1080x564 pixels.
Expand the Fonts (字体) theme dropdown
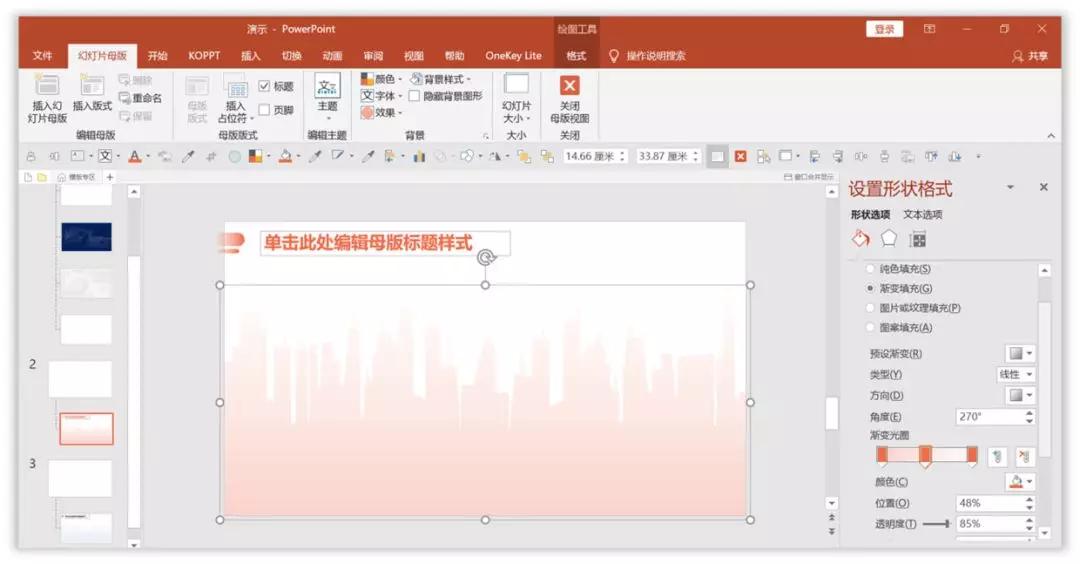(x=381, y=96)
